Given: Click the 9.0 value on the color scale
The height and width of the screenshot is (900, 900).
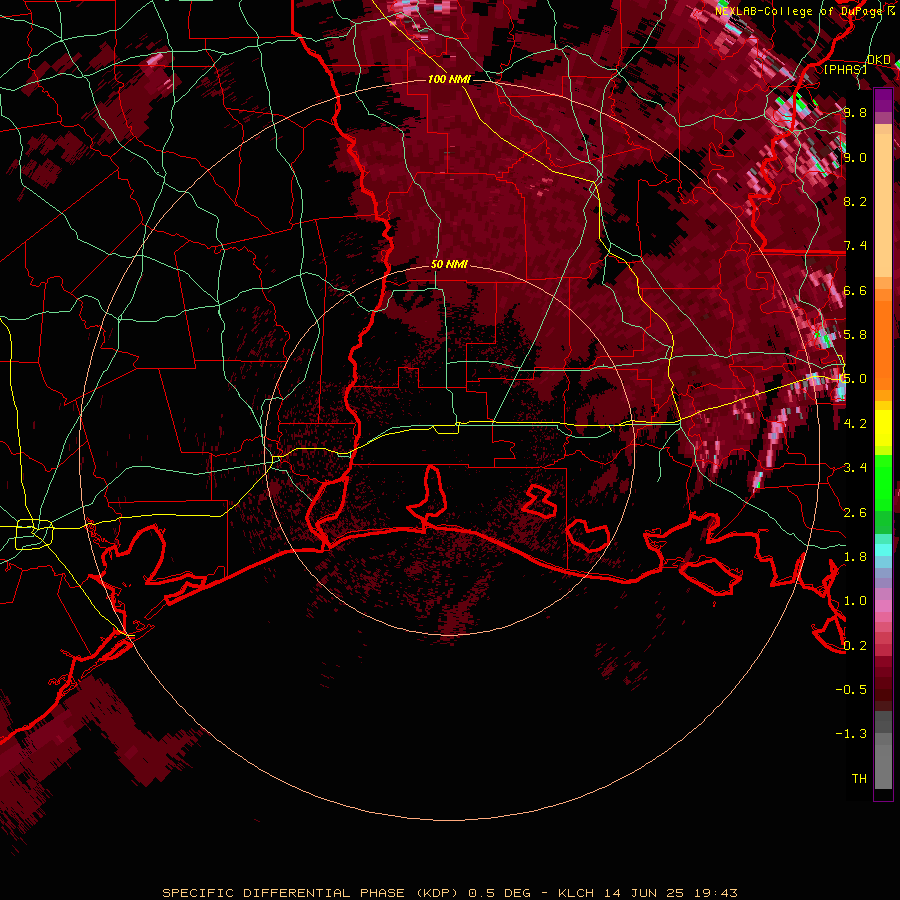Looking at the screenshot, I should coord(855,157).
